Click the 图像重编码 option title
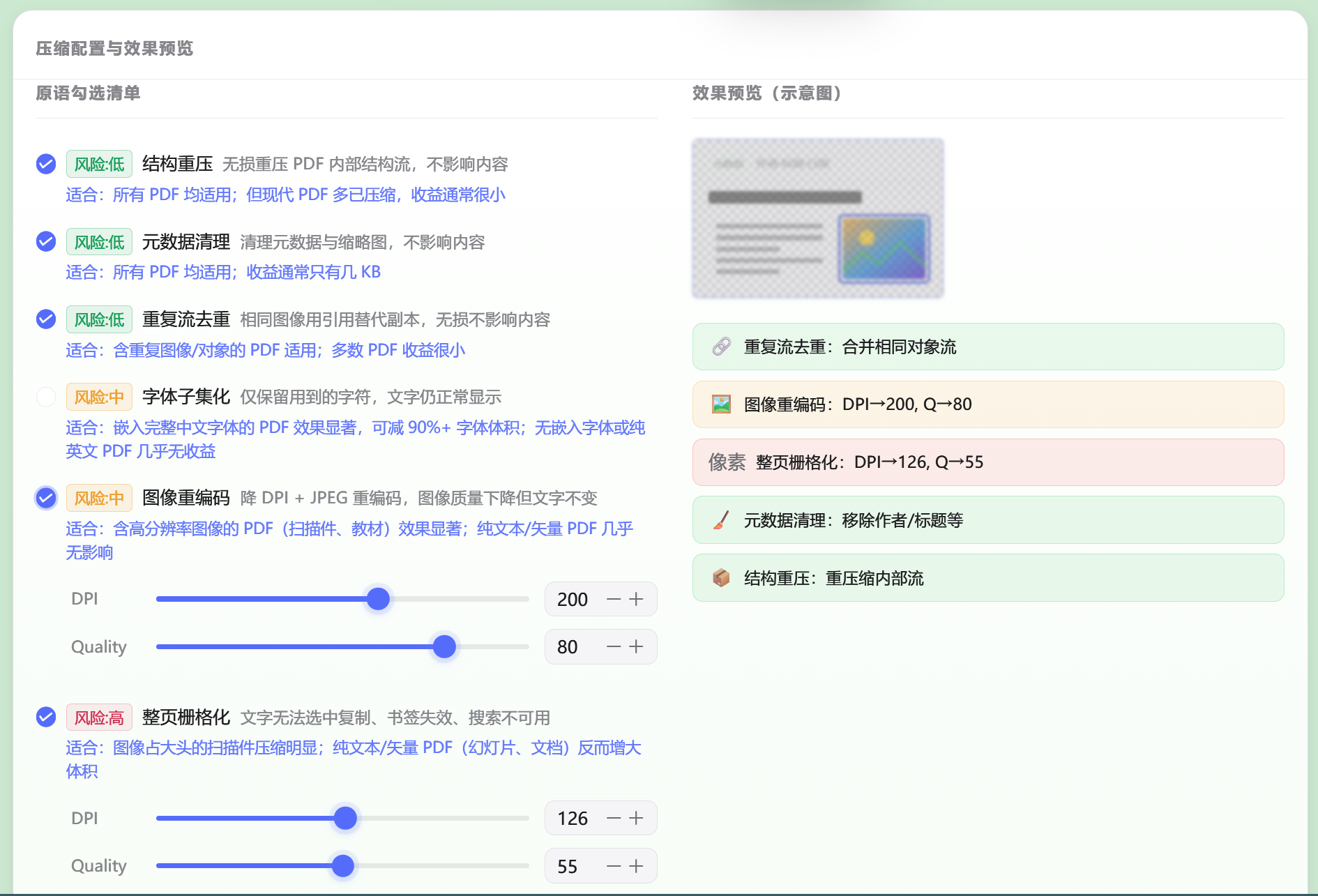Viewport: 1318px width, 896px height. 186,498
